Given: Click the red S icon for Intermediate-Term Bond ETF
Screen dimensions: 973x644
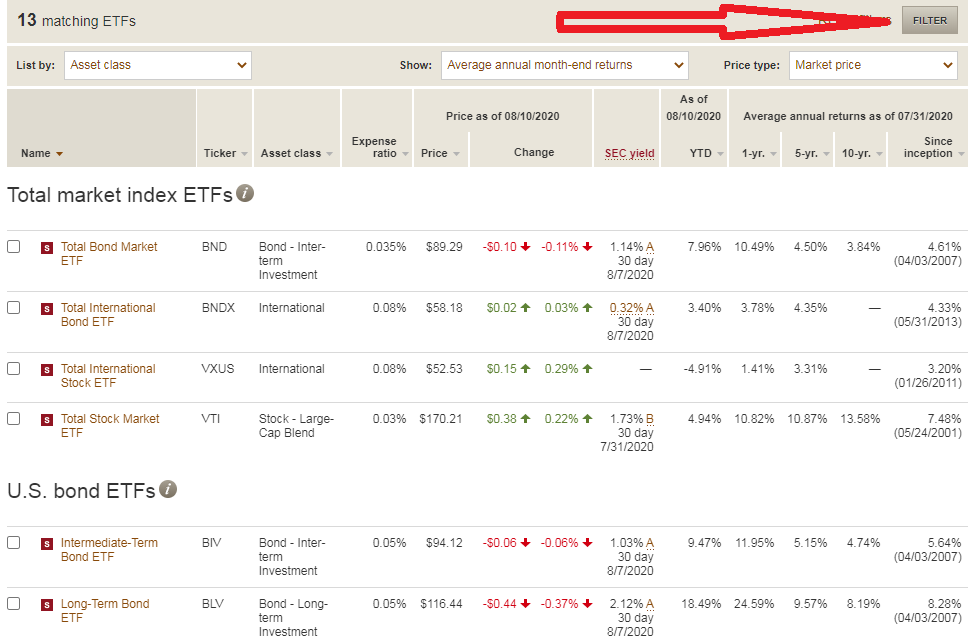Looking at the screenshot, I should click(x=47, y=544).
